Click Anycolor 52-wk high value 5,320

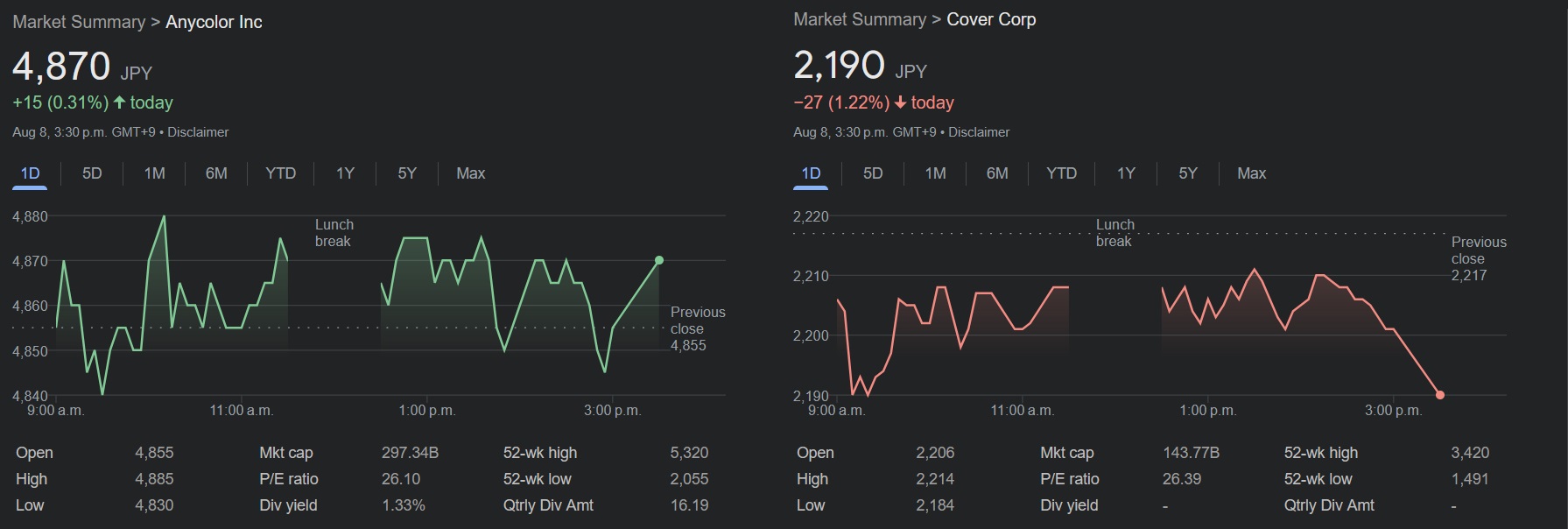click(x=689, y=453)
